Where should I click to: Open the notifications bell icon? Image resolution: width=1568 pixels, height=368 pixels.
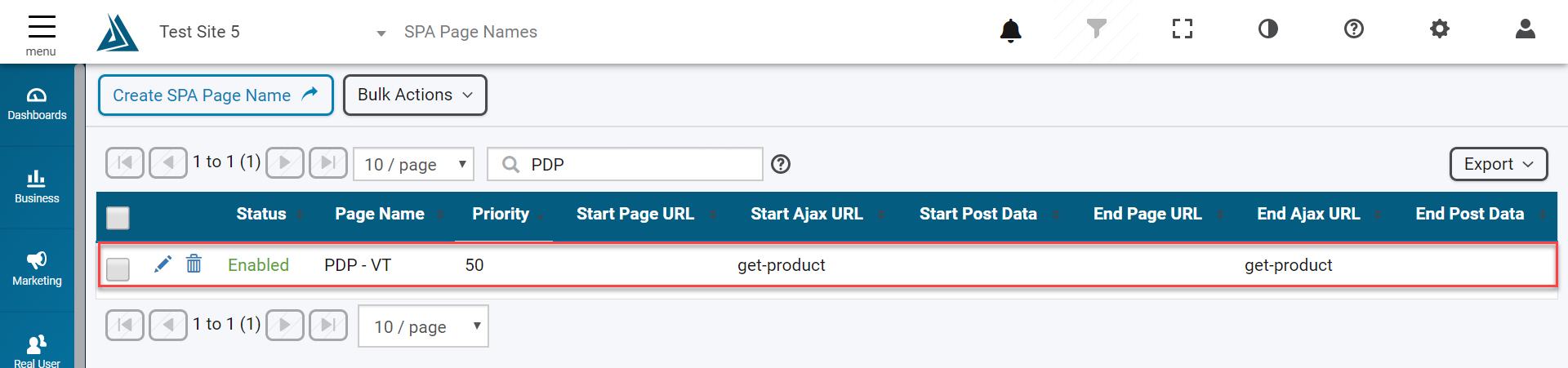pos(1010,30)
